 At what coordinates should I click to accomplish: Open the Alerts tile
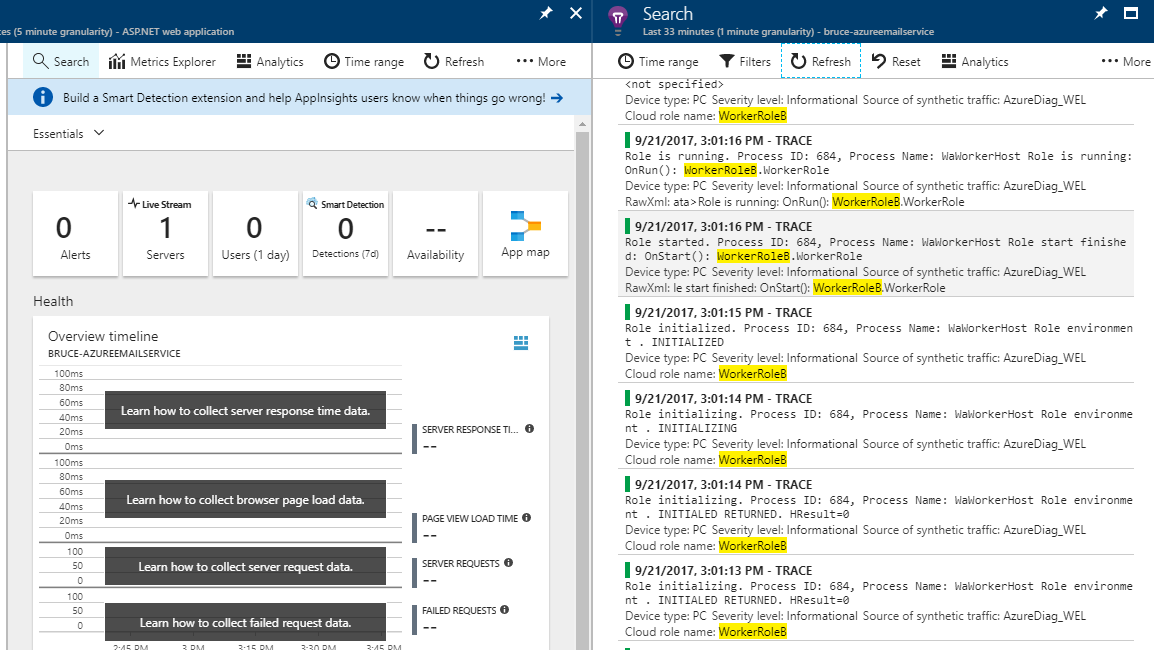coord(75,233)
